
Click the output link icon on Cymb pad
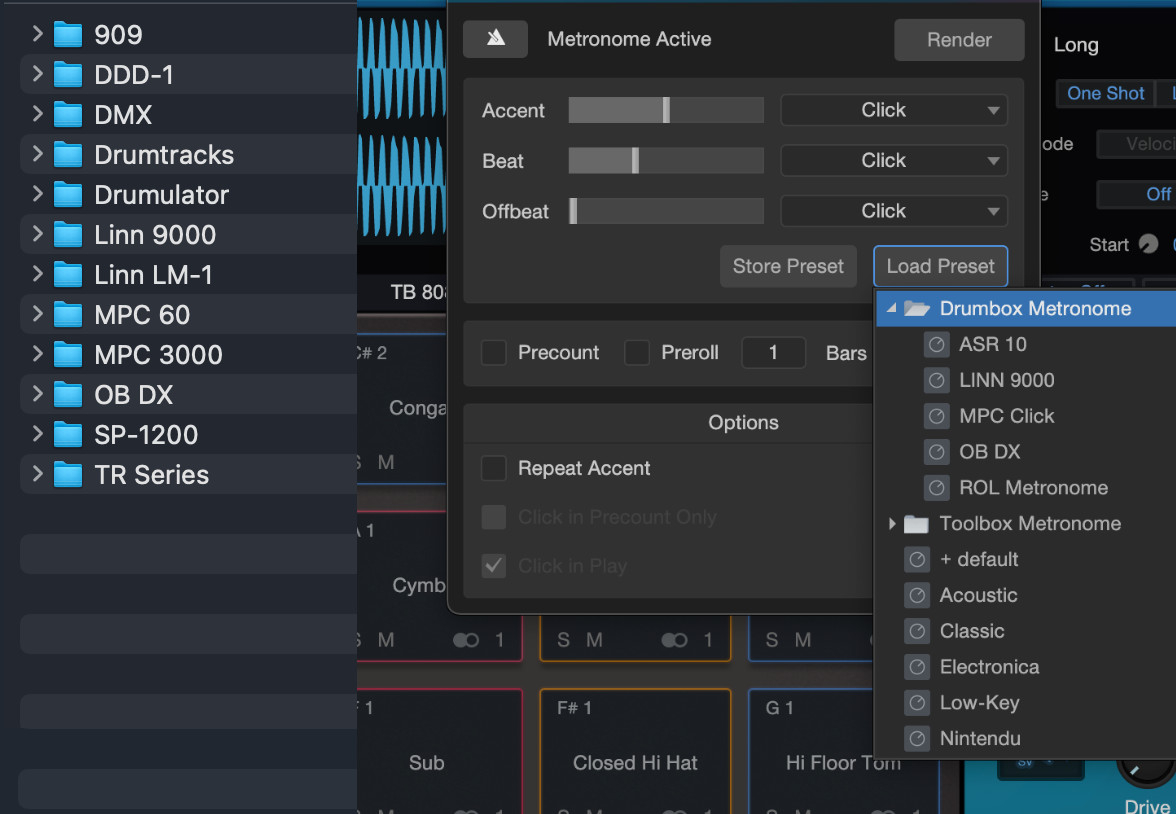click(x=466, y=640)
